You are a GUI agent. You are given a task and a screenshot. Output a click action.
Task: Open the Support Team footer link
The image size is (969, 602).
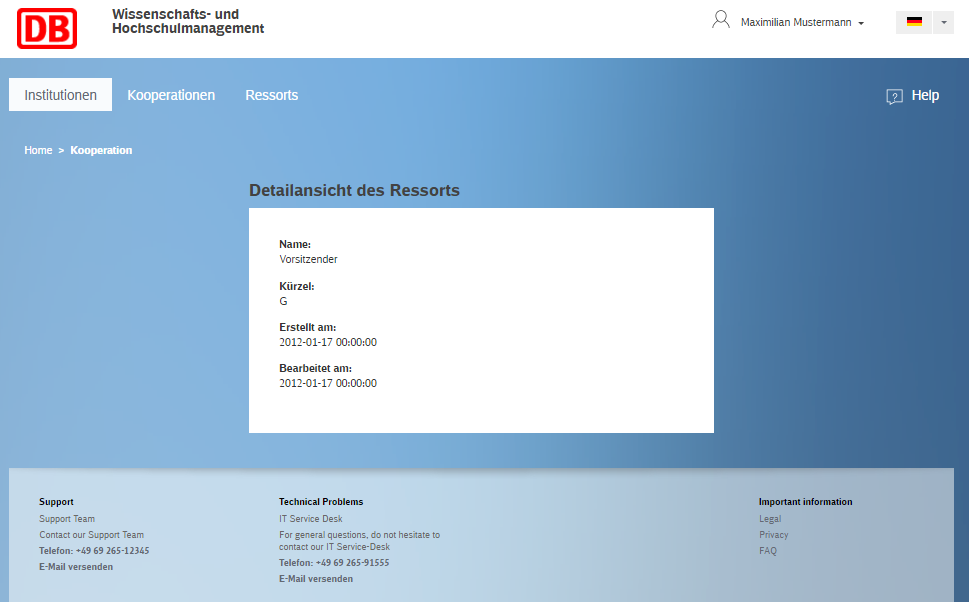click(67, 519)
